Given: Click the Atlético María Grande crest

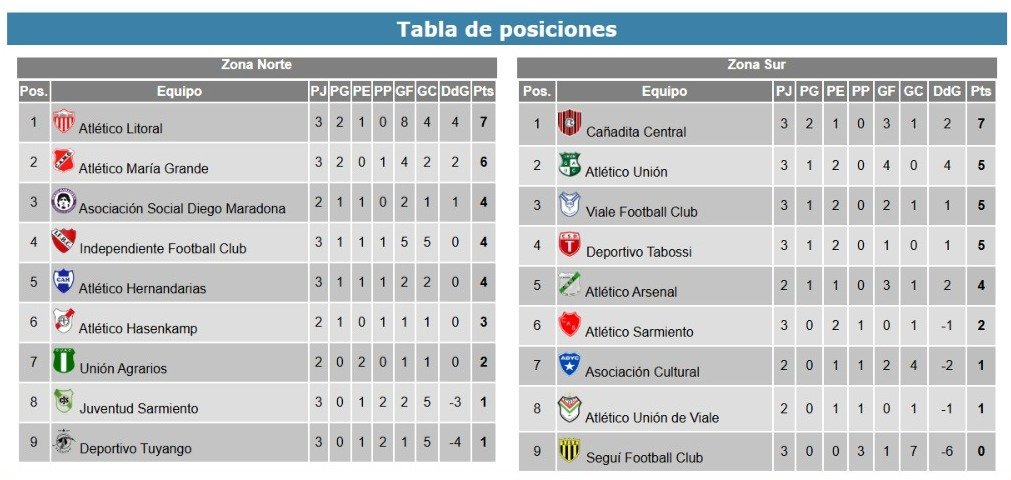Looking at the screenshot, I should pyautogui.click(x=64, y=161).
